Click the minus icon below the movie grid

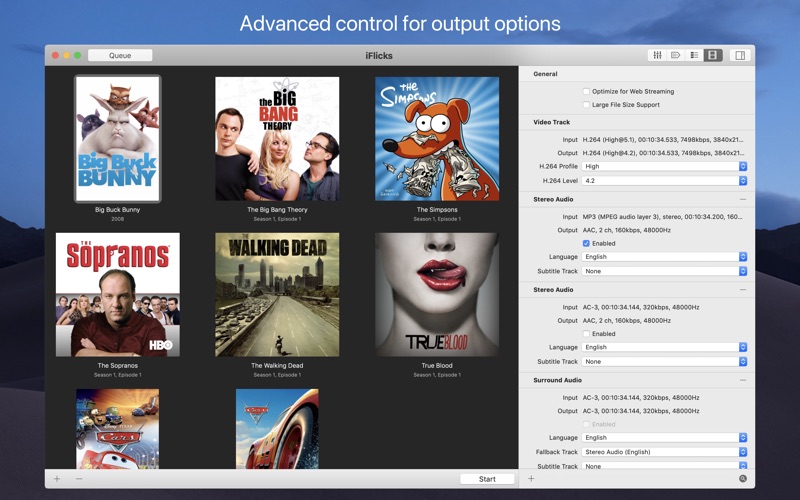[x=79, y=479]
